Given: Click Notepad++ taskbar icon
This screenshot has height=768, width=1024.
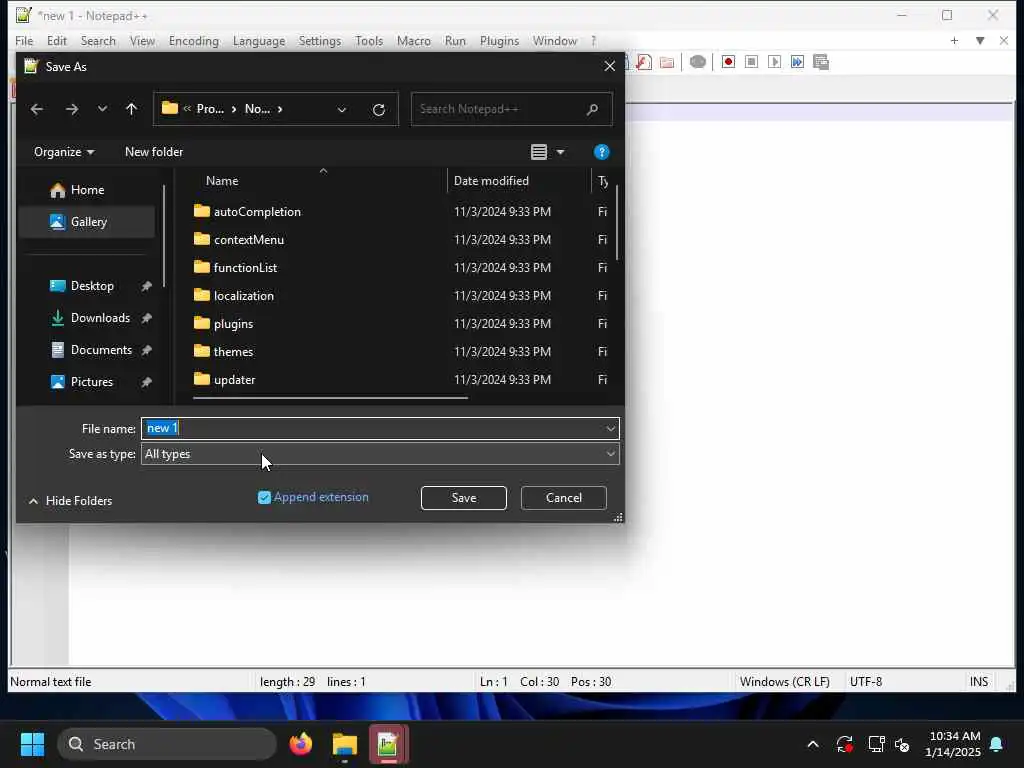Looking at the screenshot, I should coord(389,744).
